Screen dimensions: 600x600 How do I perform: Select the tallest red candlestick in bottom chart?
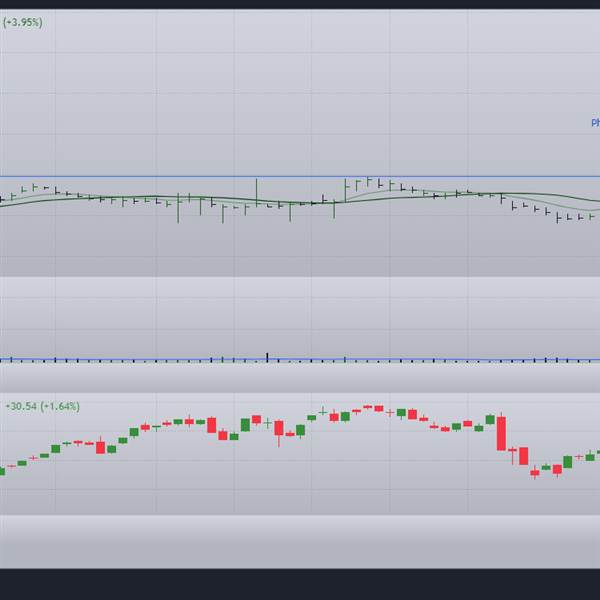(501, 433)
